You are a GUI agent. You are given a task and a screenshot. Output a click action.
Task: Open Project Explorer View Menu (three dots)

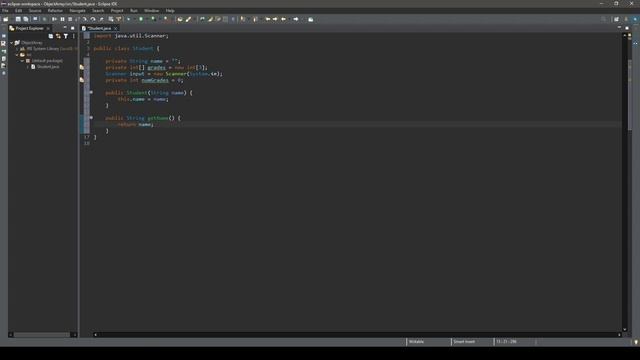click(73, 36)
